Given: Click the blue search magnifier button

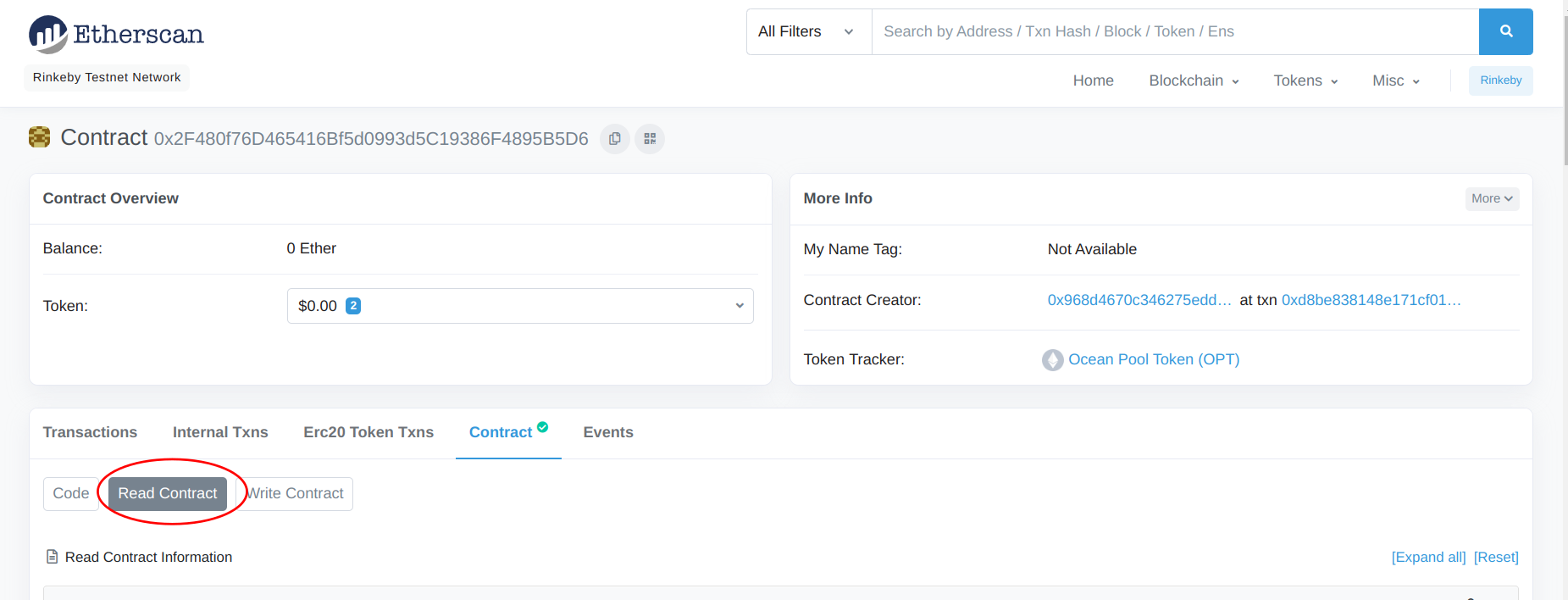Looking at the screenshot, I should [1505, 31].
